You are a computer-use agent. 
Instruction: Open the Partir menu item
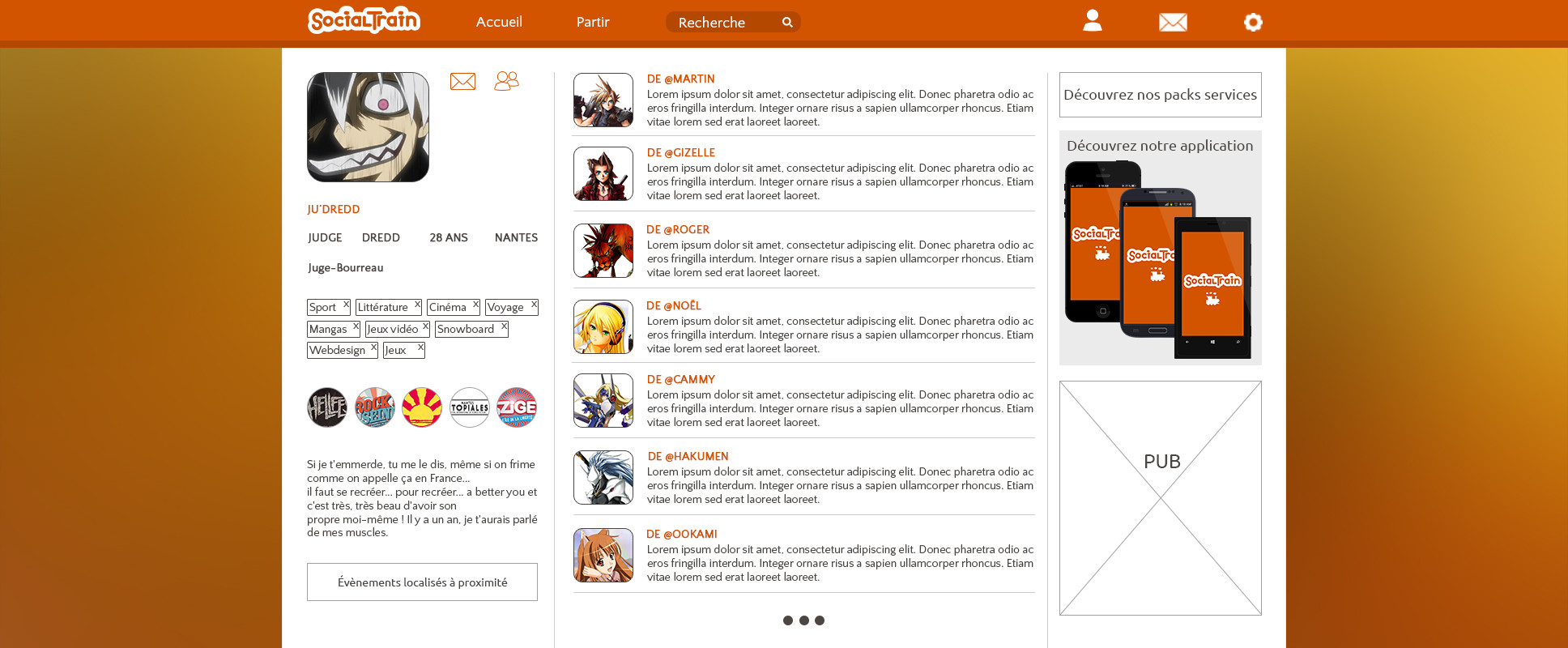coord(593,22)
